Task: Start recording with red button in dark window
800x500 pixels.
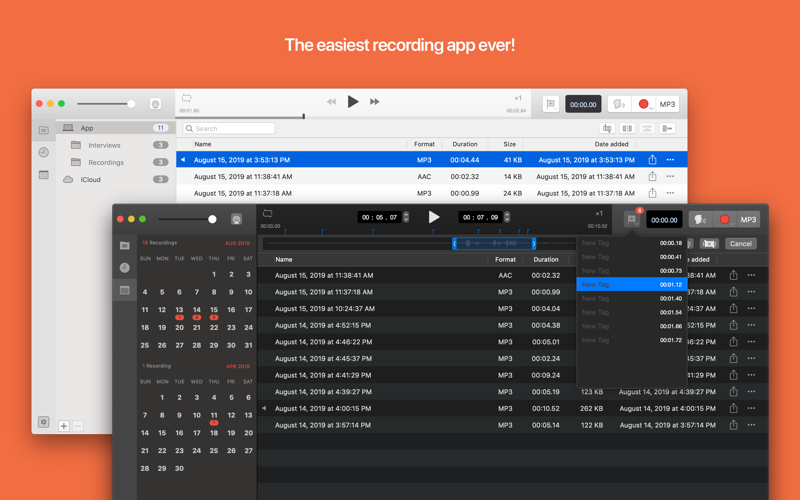Action: coord(724,220)
